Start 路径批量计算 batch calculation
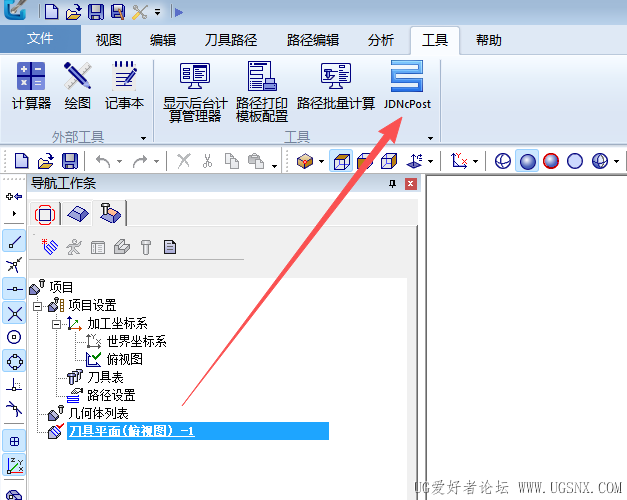The height and width of the screenshot is (500, 627). tap(335, 86)
